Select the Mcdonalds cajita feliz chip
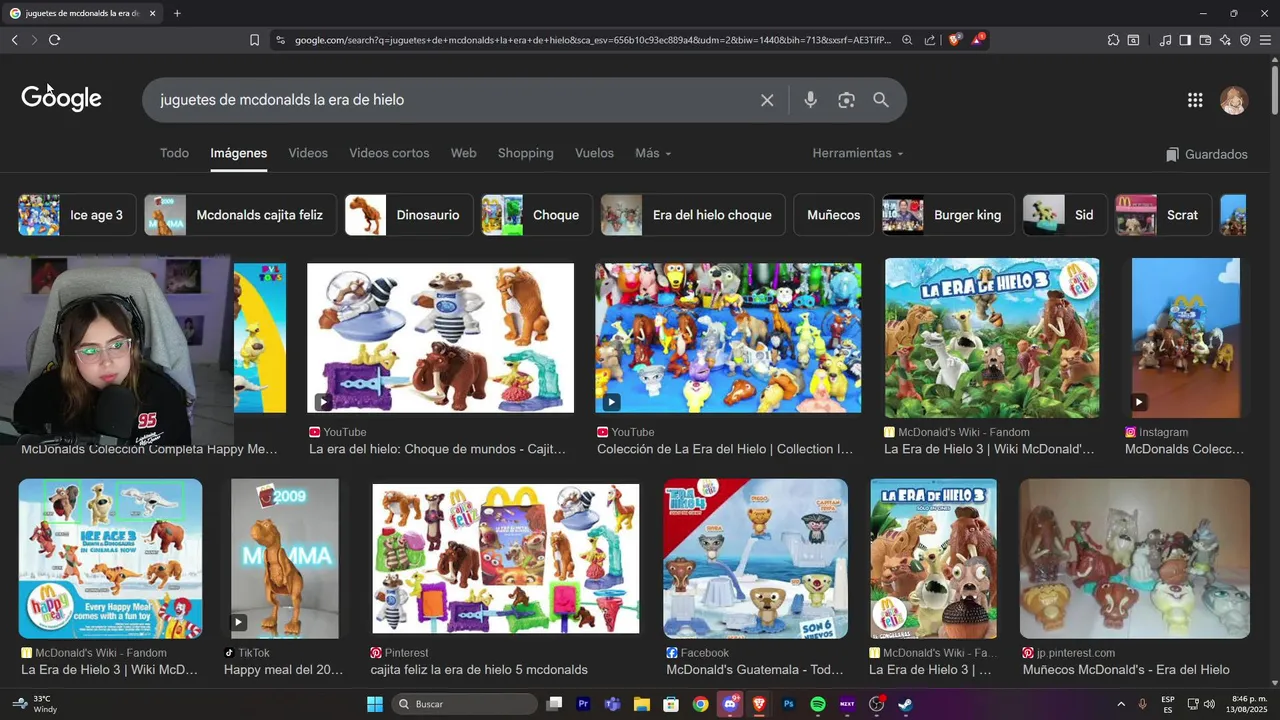The width and height of the screenshot is (1280, 720). click(241, 215)
